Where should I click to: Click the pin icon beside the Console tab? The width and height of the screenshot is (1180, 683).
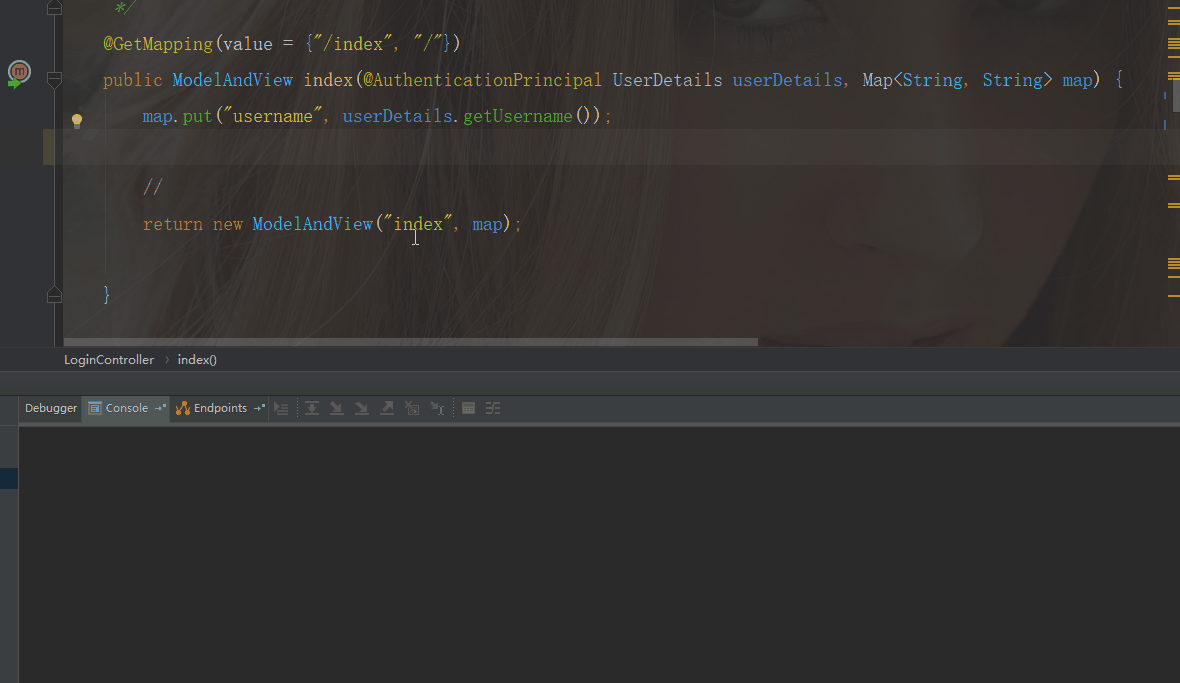160,408
